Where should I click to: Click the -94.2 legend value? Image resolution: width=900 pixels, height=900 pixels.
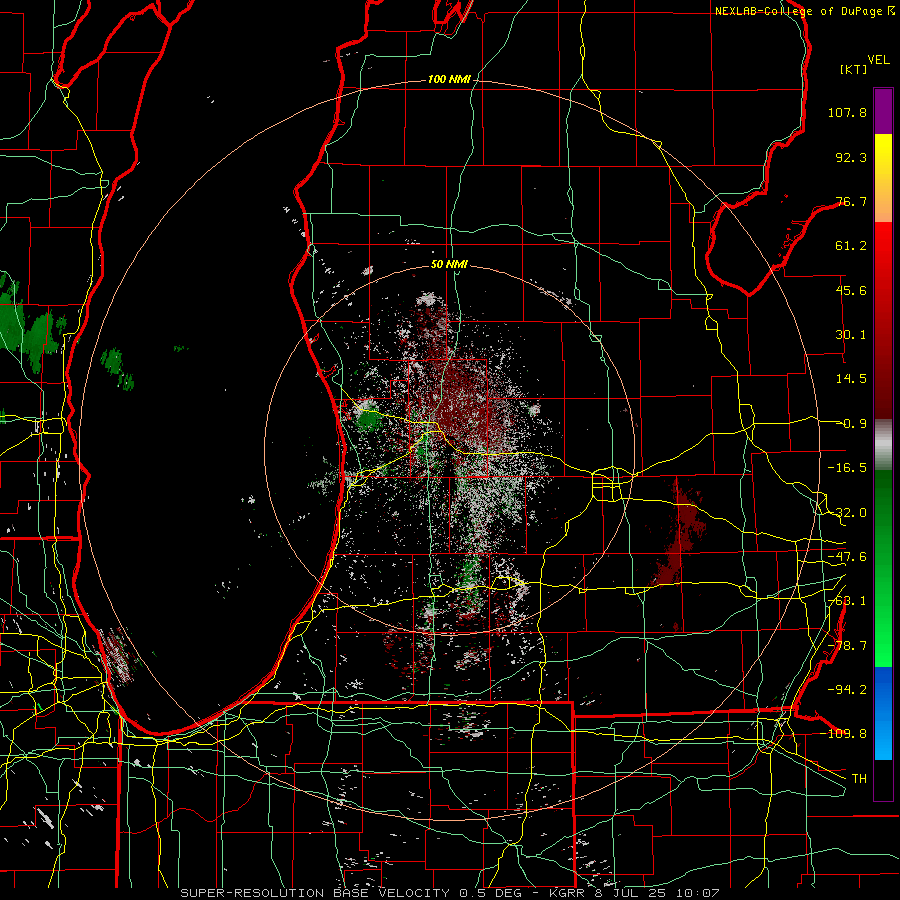[847, 690]
